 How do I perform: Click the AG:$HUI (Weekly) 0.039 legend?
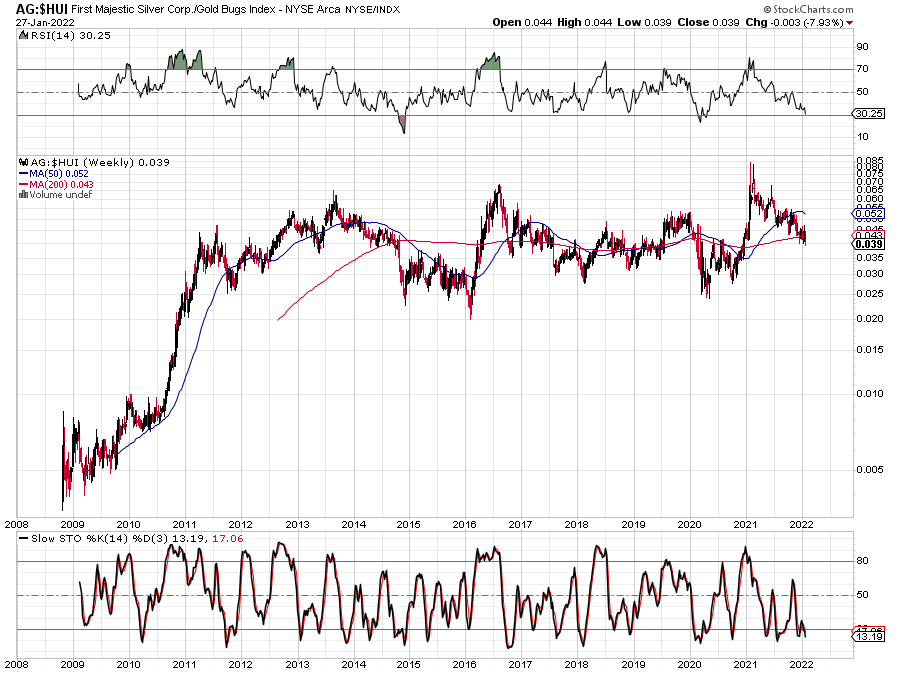coord(100,162)
